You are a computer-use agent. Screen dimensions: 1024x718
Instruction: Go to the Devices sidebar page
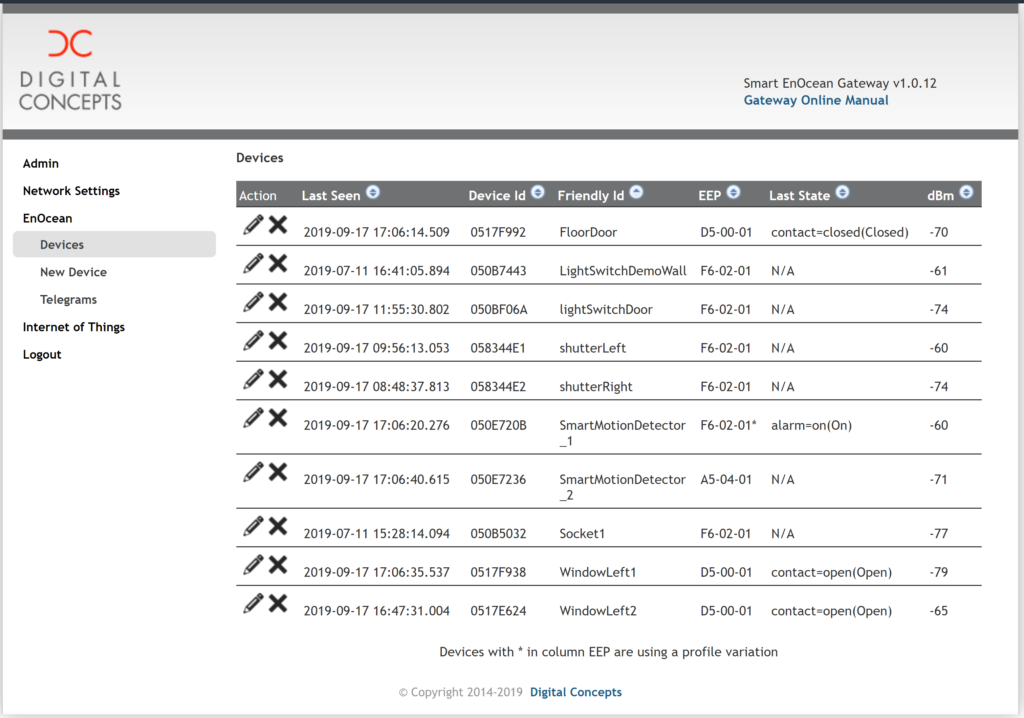pos(114,244)
